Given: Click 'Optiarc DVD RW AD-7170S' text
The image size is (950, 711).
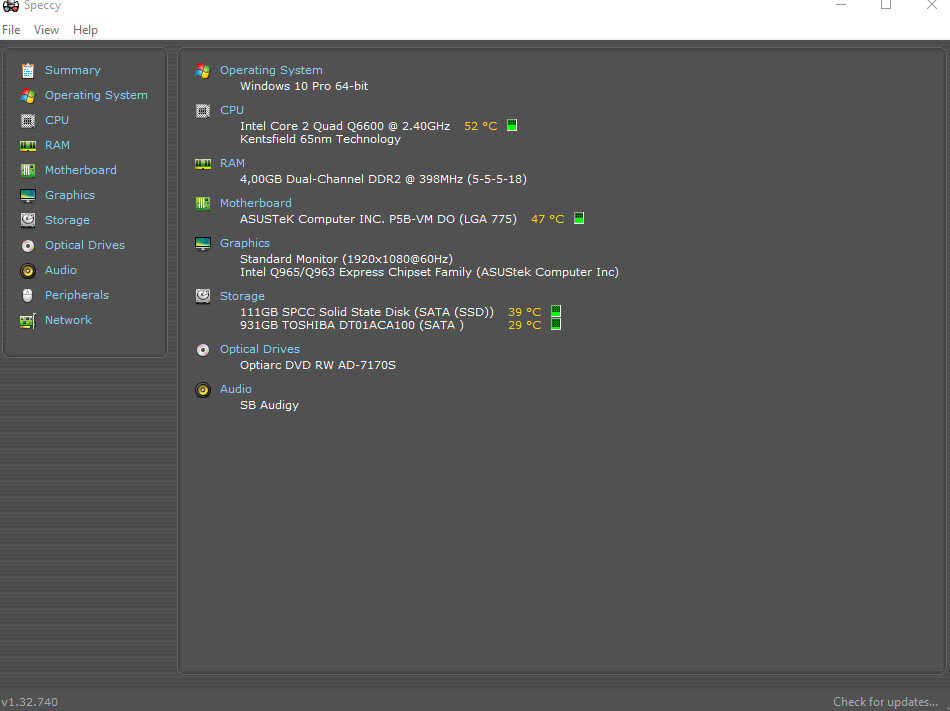Looking at the screenshot, I should click(x=317, y=365).
